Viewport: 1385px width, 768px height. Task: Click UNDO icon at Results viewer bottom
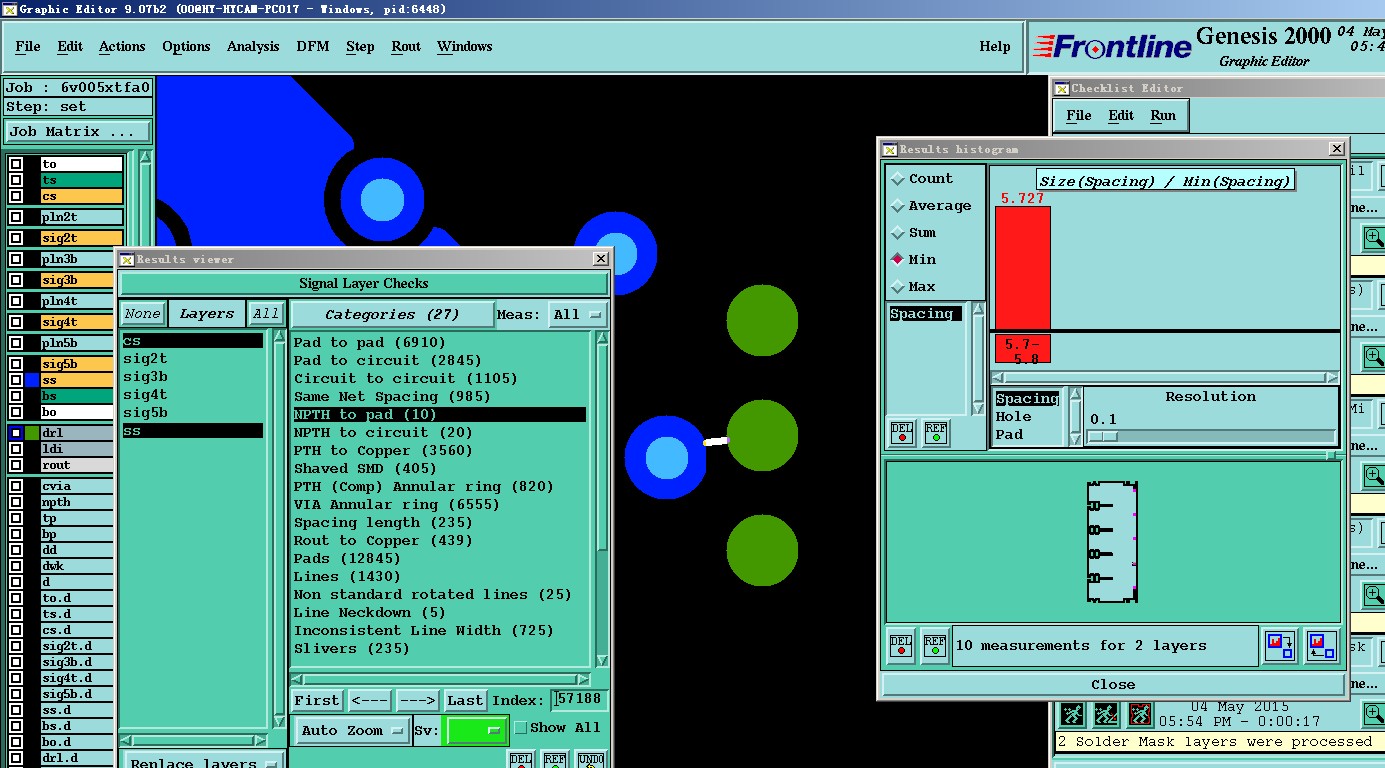[591, 760]
